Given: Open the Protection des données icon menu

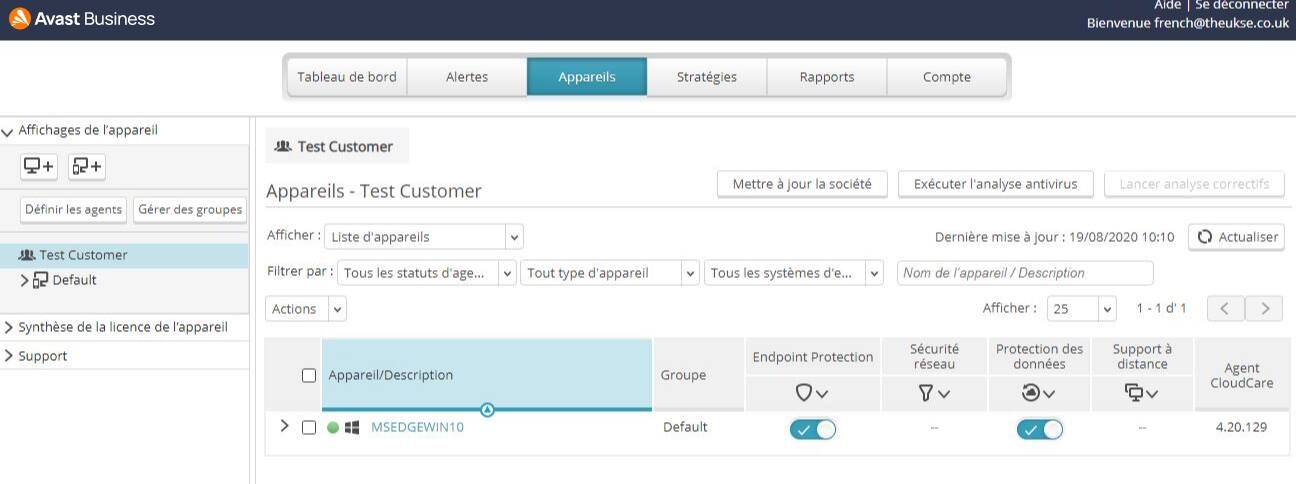Looking at the screenshot, I should (1039, 393).
